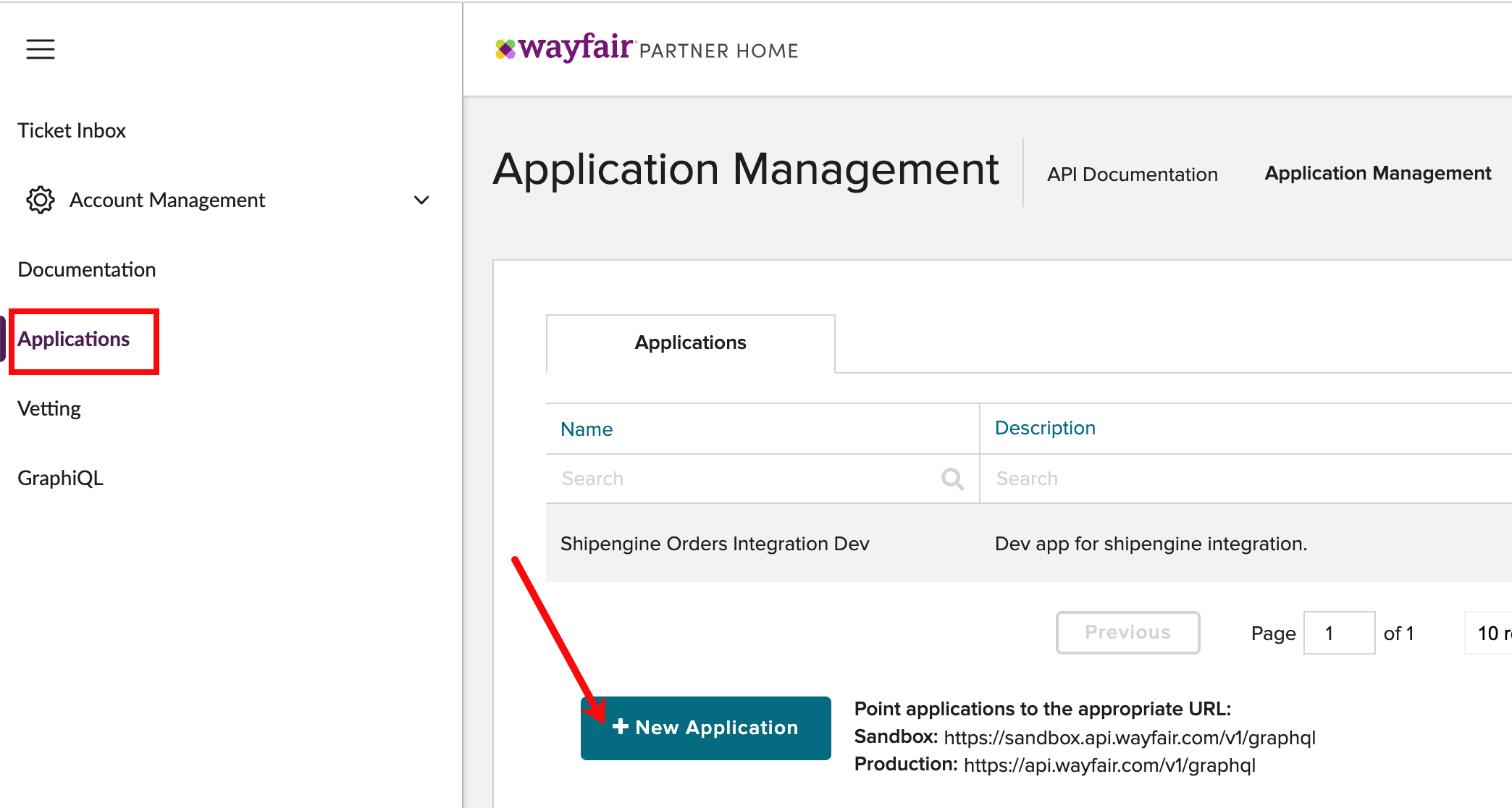This screenshot has width=1512, height=808.
Task: Sort by Description column header
Action: click(1045, 428)
